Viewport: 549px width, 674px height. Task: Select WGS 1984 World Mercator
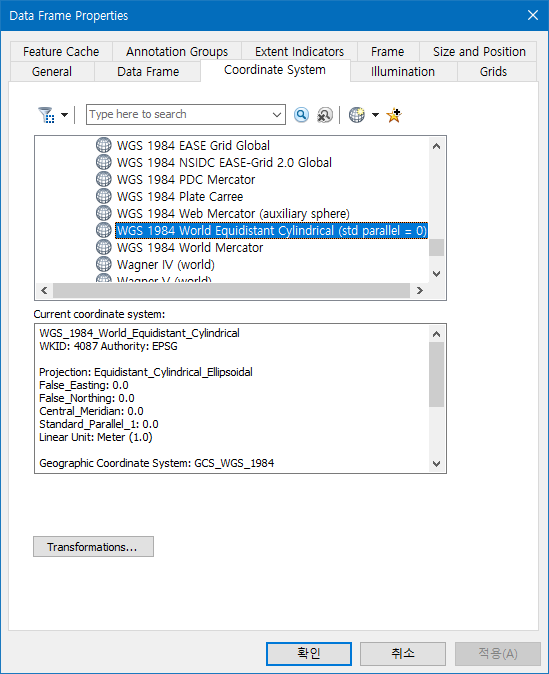pos(190,248)
